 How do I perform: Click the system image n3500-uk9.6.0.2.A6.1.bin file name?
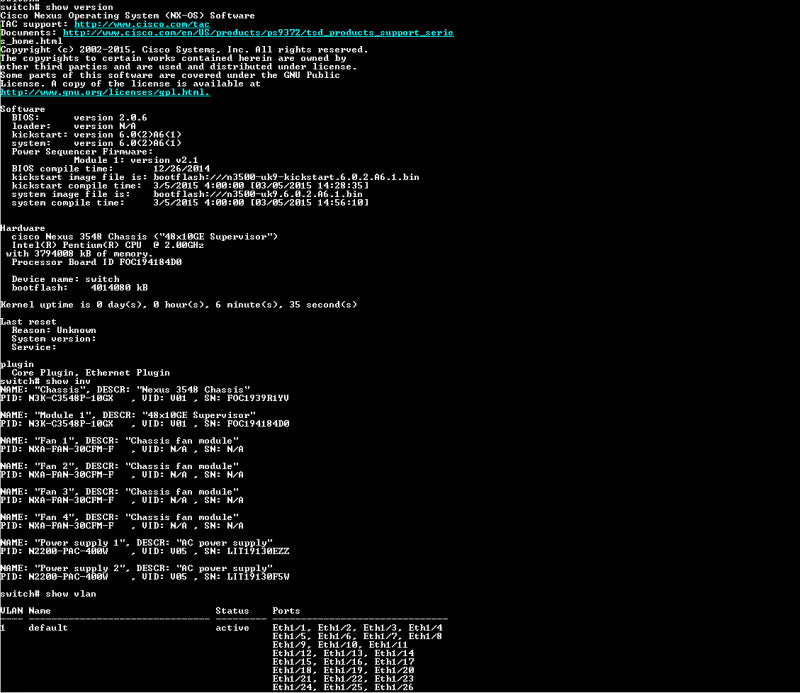click(295, 194)
